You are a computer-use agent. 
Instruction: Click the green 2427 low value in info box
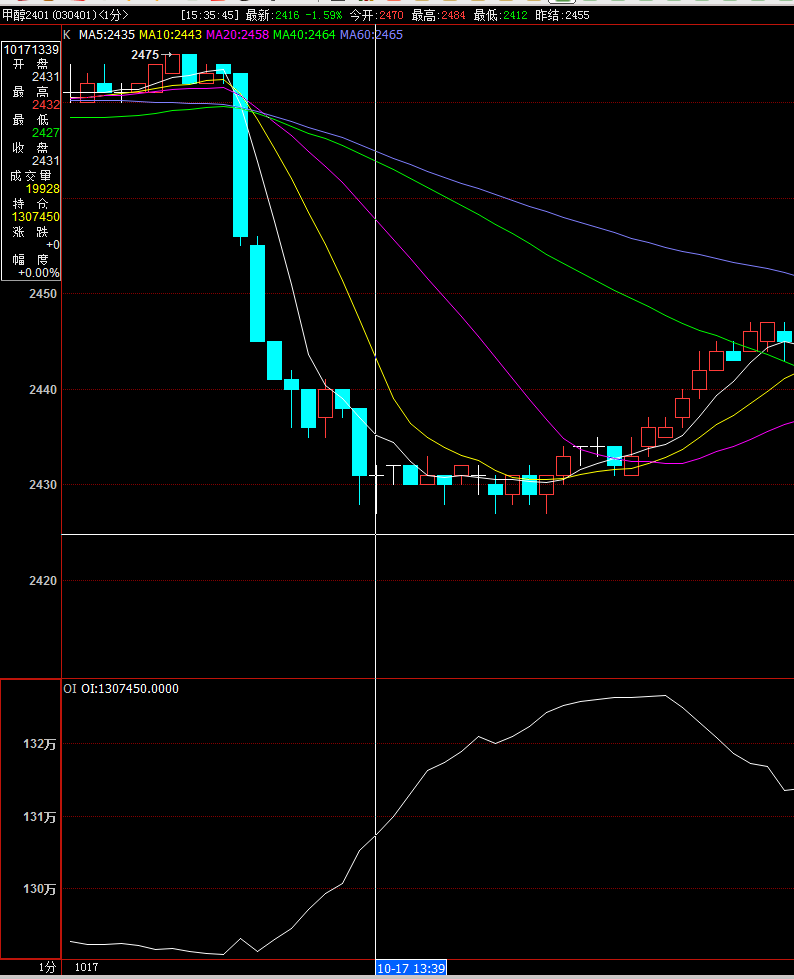pyautogui.click(x=46, y=133)
